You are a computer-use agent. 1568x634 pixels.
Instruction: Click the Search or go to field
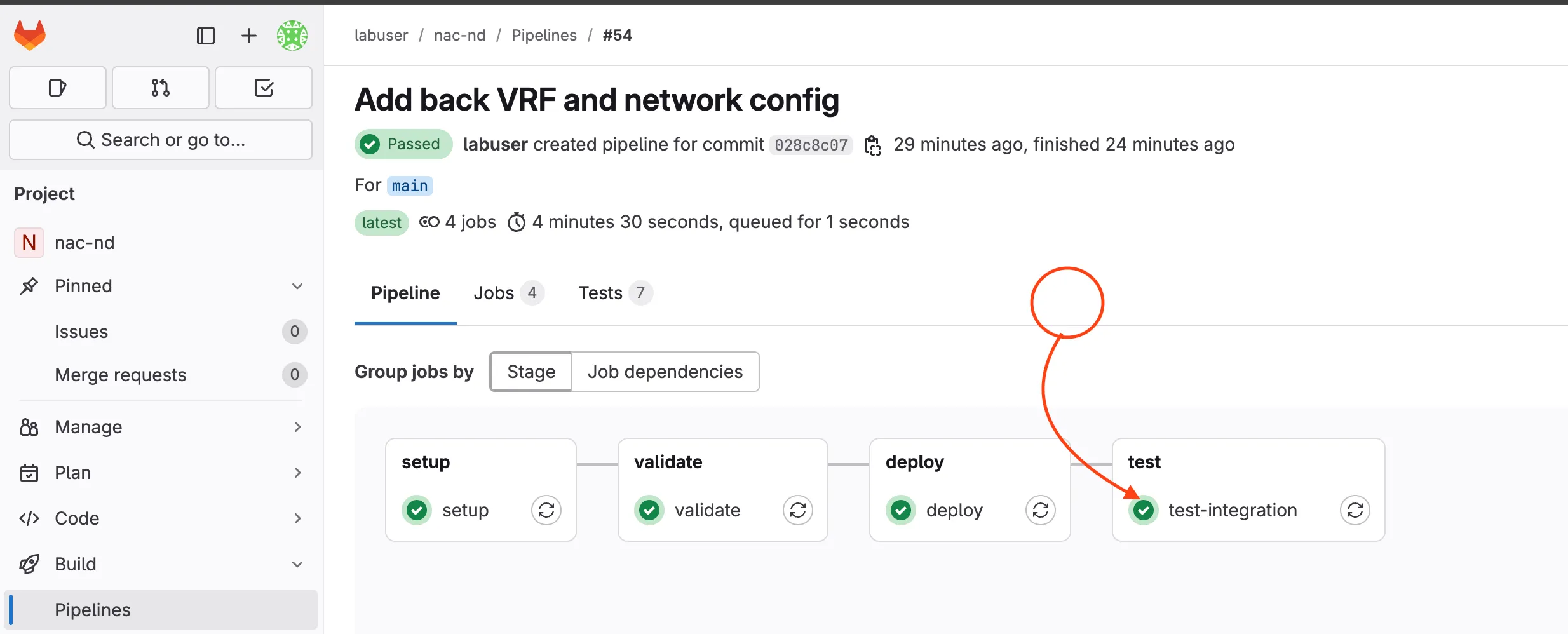point(161,139)
